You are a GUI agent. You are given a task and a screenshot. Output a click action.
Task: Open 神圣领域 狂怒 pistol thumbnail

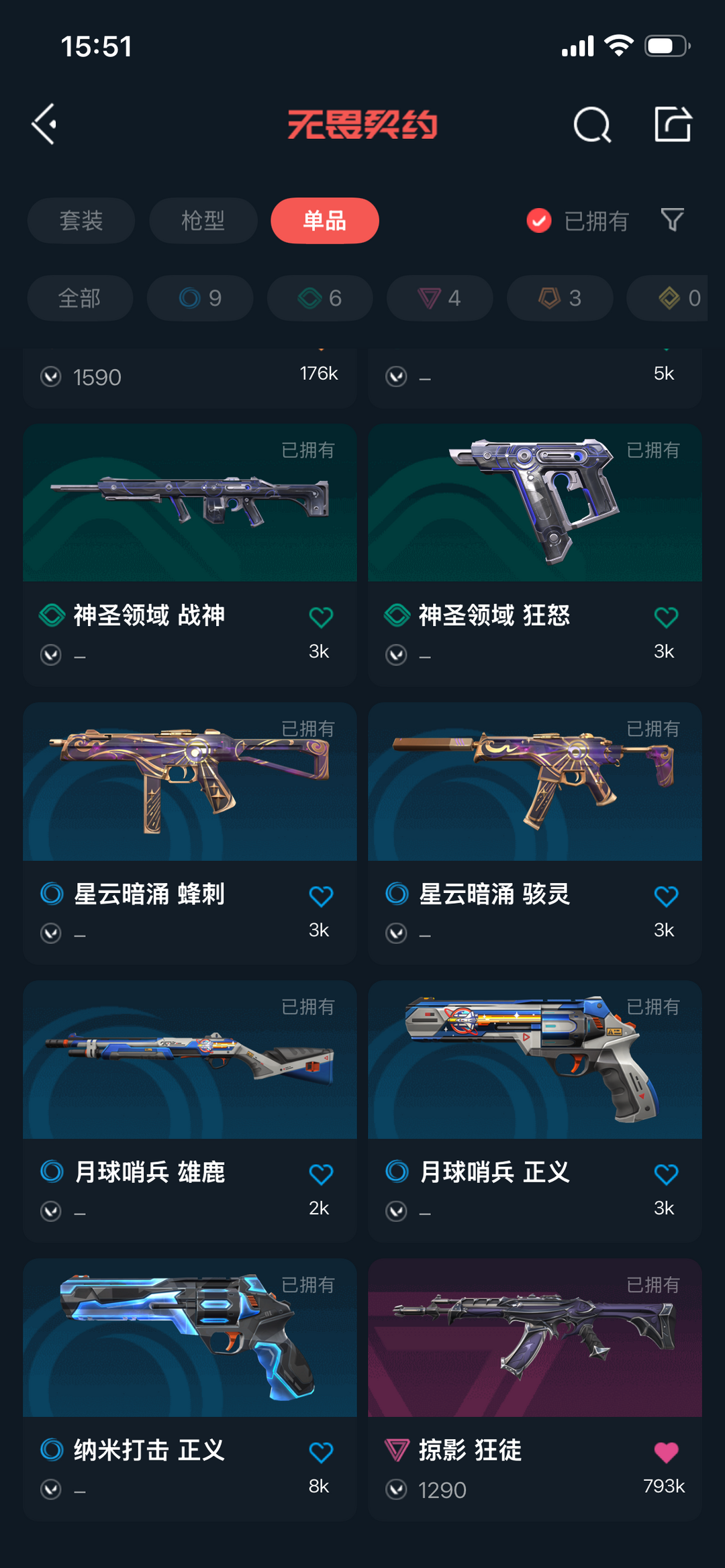tap(535, 503)
